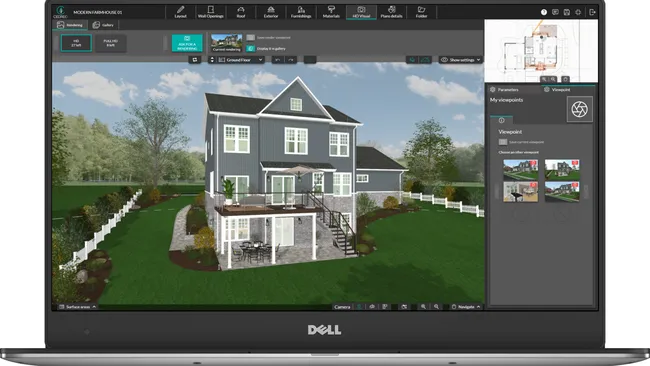Open the Current rendering thumbnail
The image size is (650, 366).
coord(226,43)
